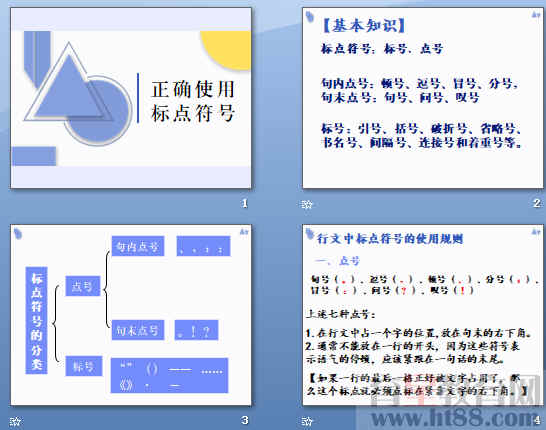The width and height of the screenshot is (546, 430).
Task: Click the corner logo at top-right of slide 2
Action: point(536,14)
